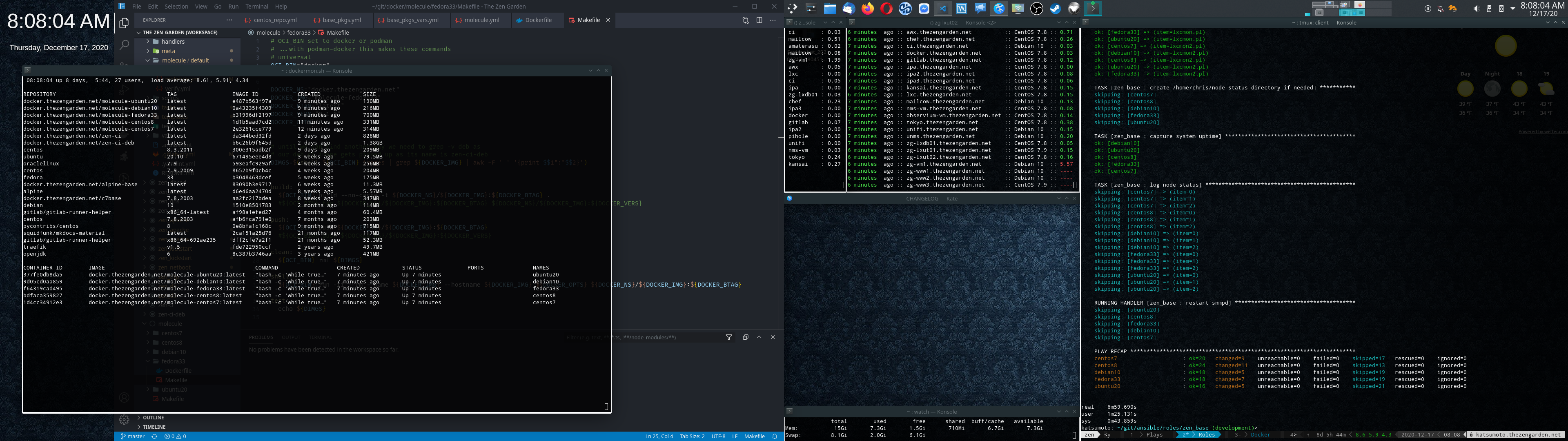Image resolution: width=1568 pixels, height=441 pixels.
Task: Click the muted notifications bell tray icon
Action: pos(1440,9)
